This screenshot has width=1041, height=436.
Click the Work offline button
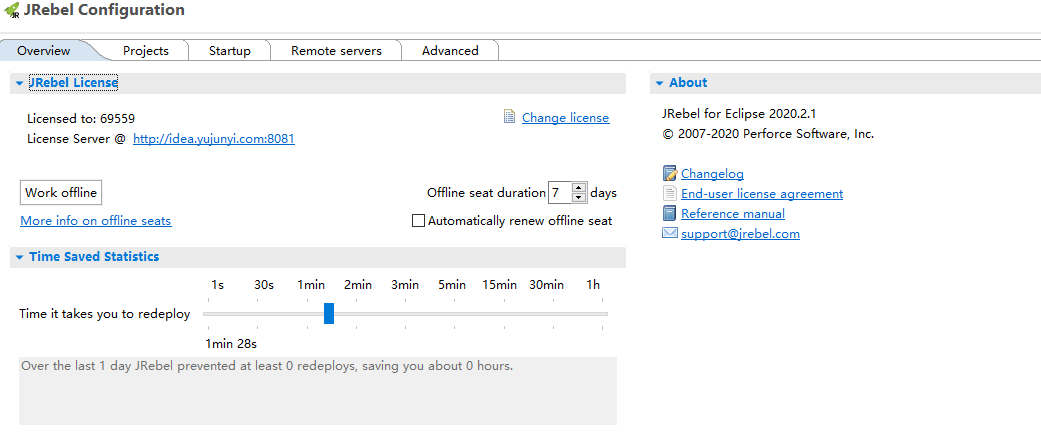61,193
